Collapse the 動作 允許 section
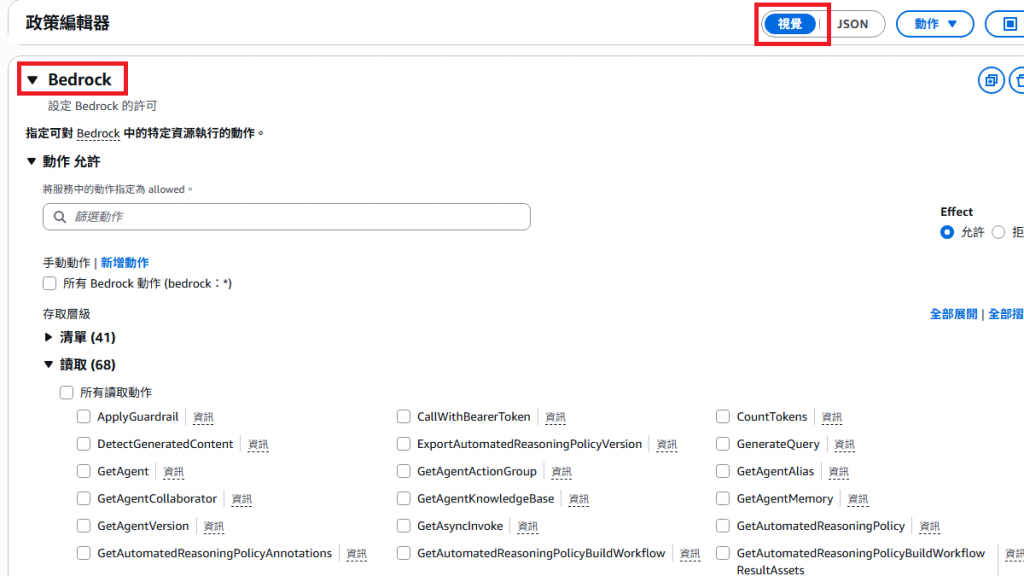The image size is (1024, 576). coord(31,161)
